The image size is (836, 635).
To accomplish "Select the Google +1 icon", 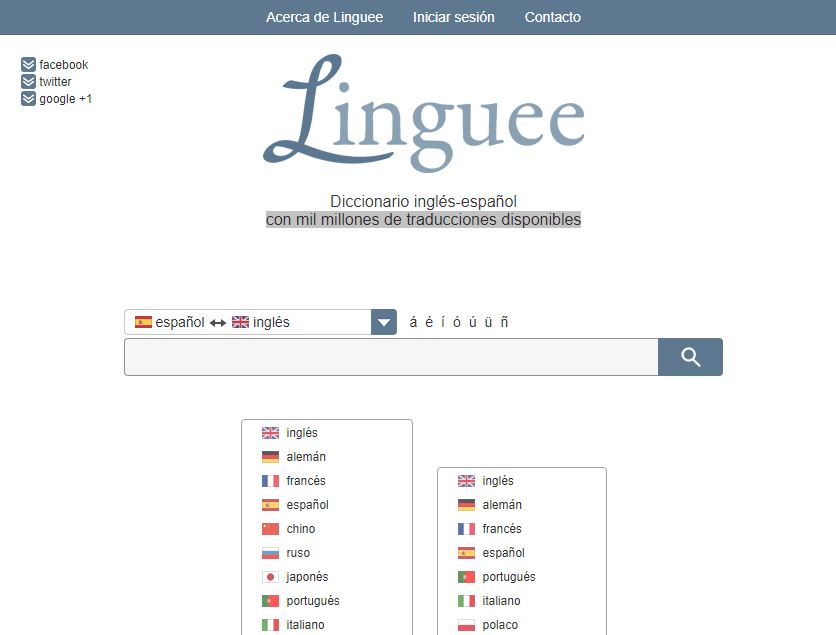I will point(27,98).
